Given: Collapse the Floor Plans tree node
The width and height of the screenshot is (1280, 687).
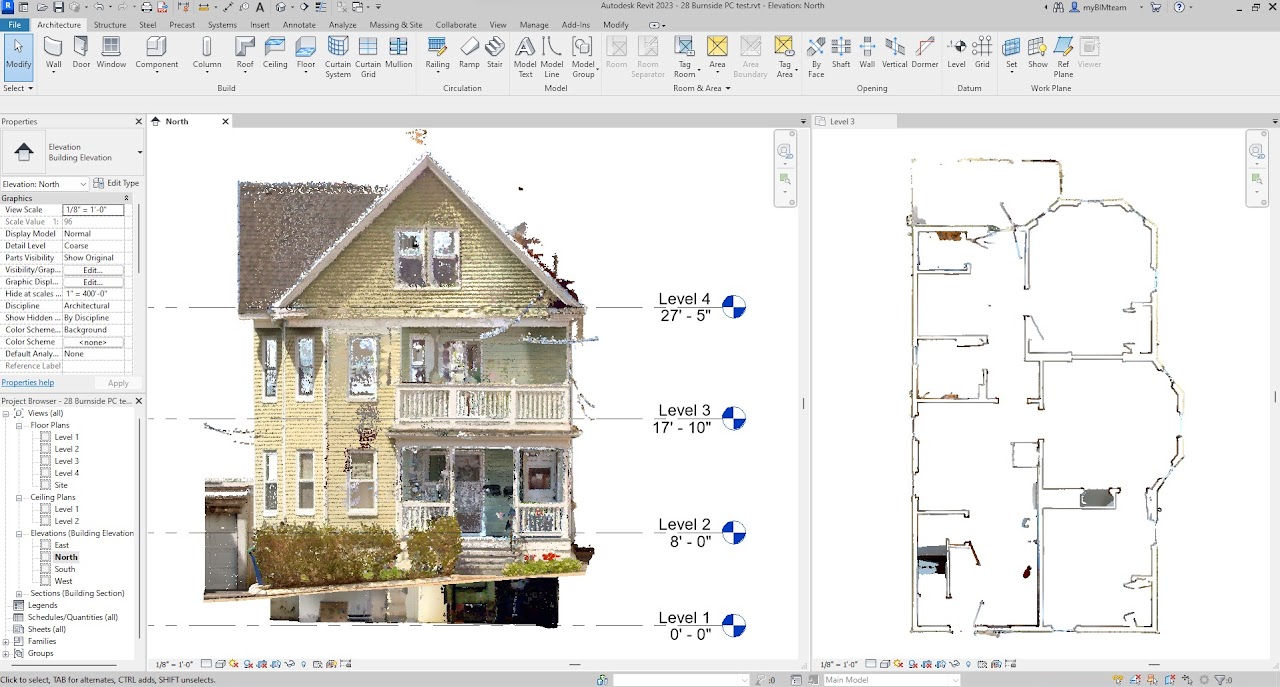Looking at the screenshot, I should tap(19, 425).
